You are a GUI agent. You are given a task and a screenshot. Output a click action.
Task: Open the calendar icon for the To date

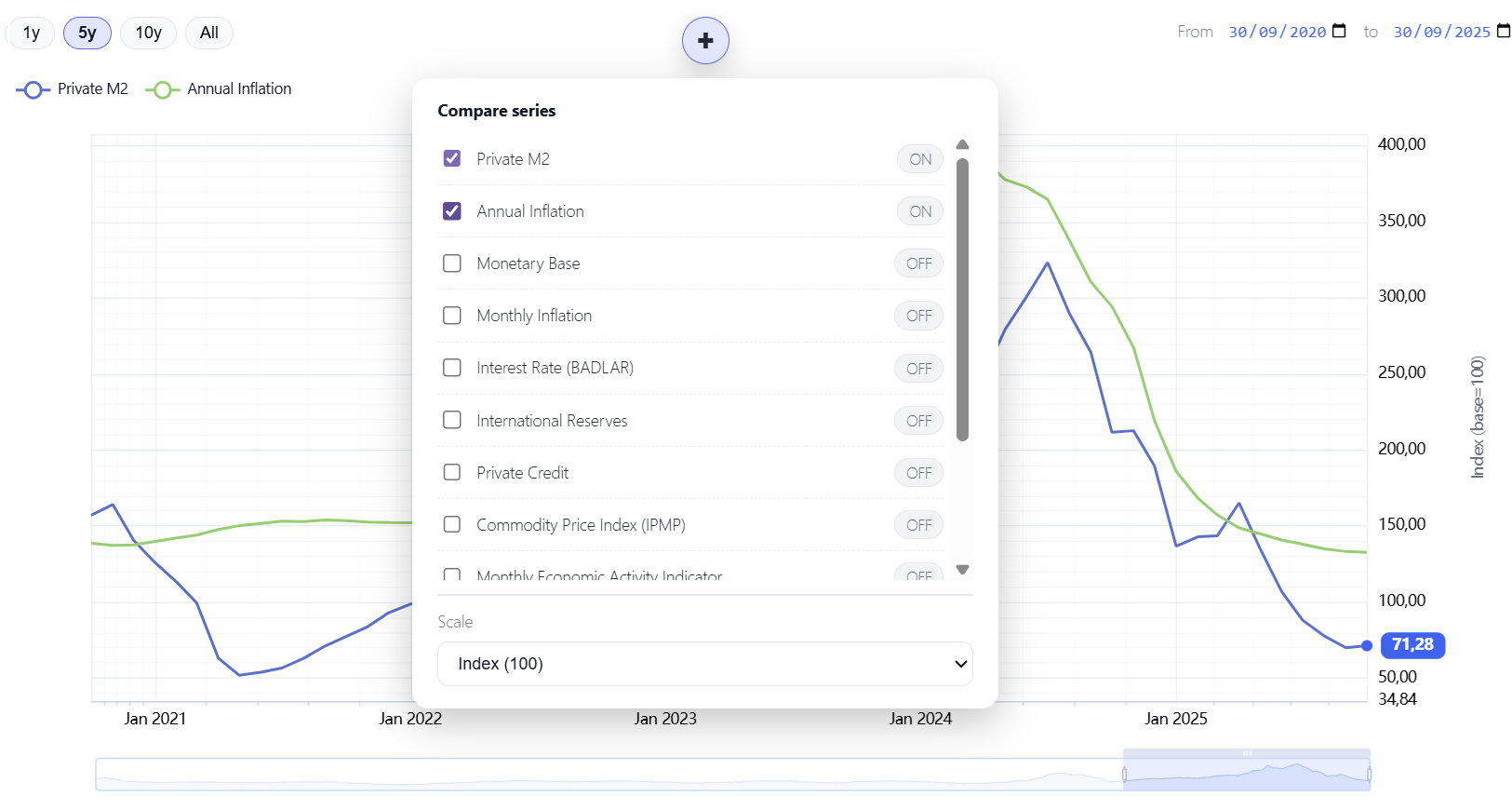[1505, 31]
